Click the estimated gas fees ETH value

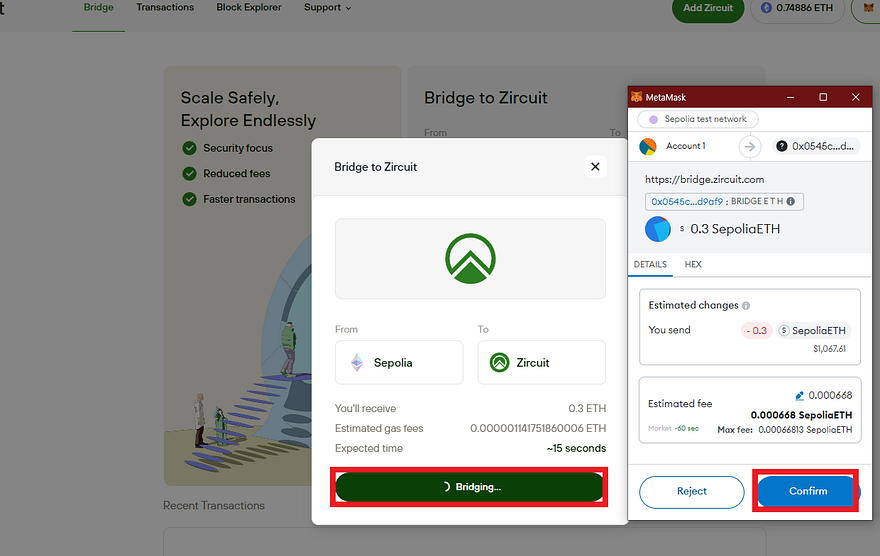538,428
